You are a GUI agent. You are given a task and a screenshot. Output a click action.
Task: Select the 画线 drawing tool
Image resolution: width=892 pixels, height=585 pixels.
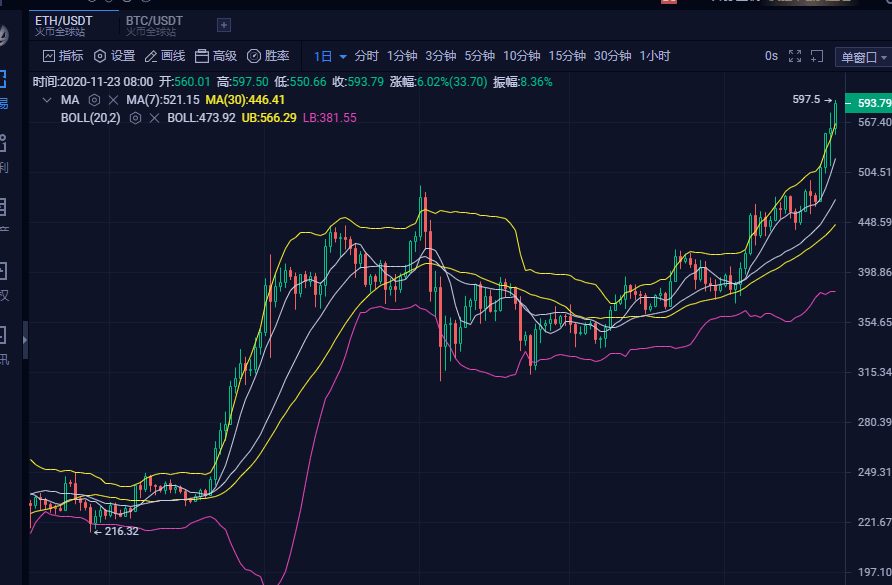pyautogui.click(x=165, y=56)
